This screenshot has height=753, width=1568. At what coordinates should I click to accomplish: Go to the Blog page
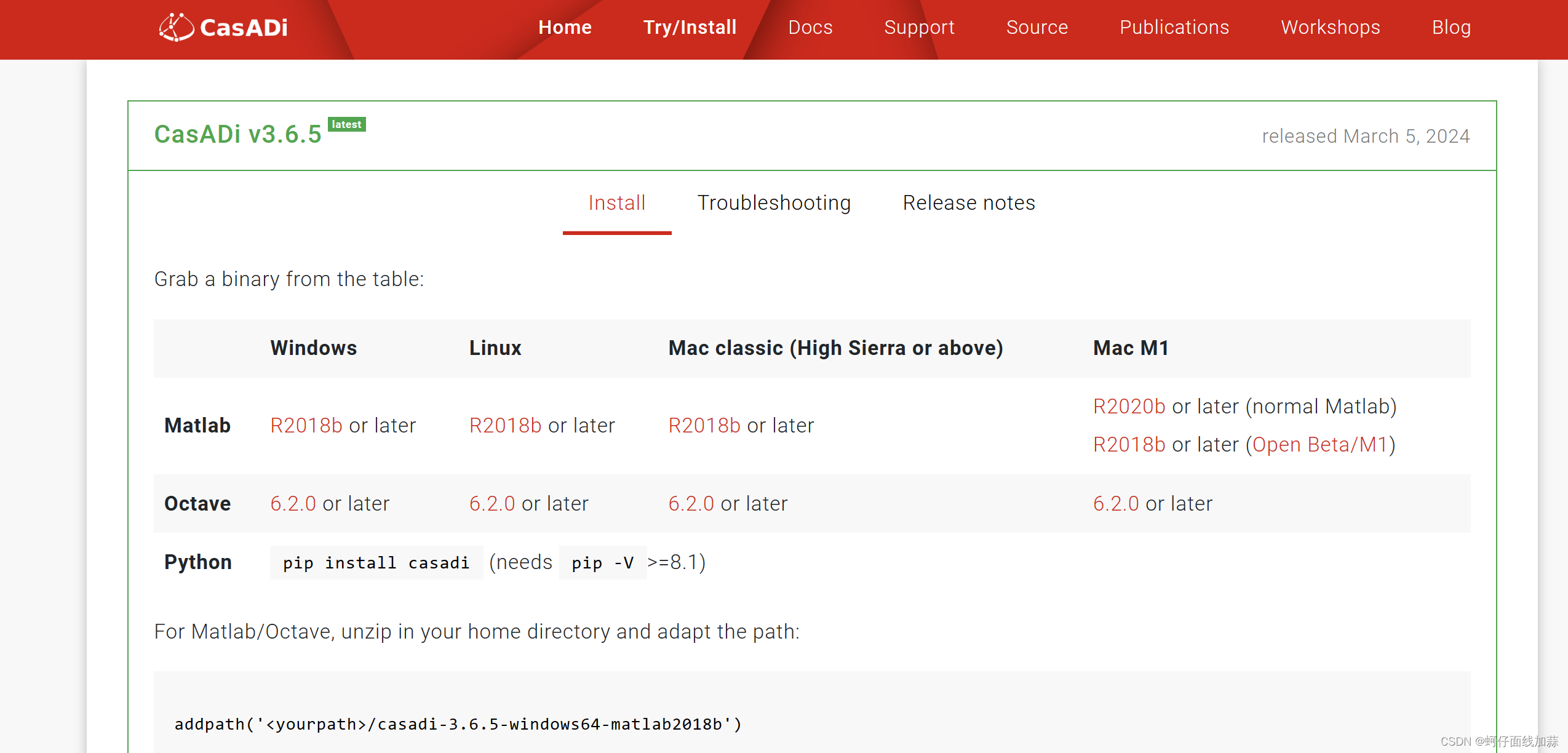1451,27
